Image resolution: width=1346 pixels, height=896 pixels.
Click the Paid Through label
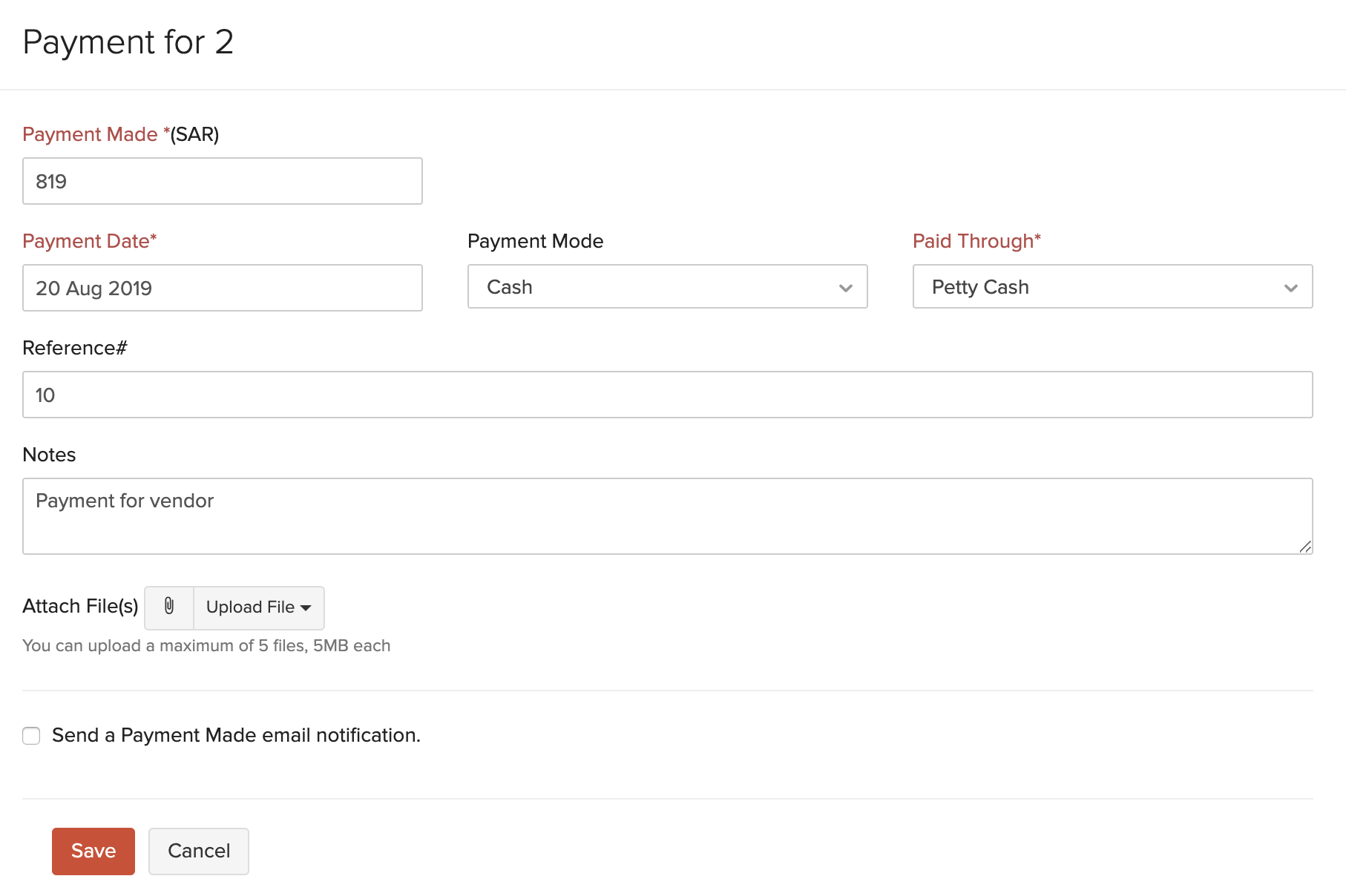[975, 240]
